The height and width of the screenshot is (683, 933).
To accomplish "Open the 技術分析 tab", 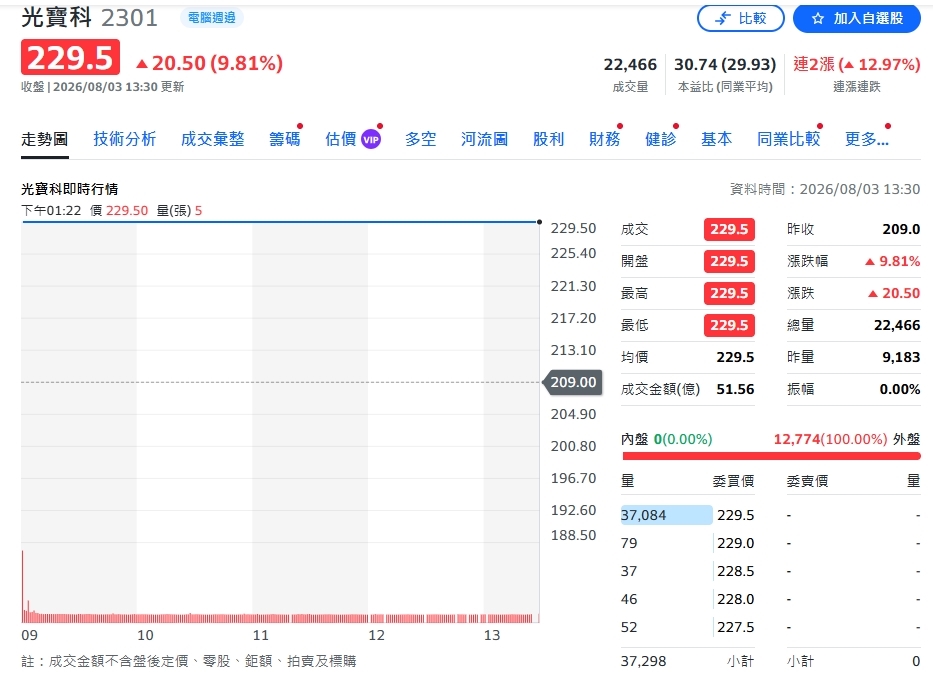I will pos(124,139).
